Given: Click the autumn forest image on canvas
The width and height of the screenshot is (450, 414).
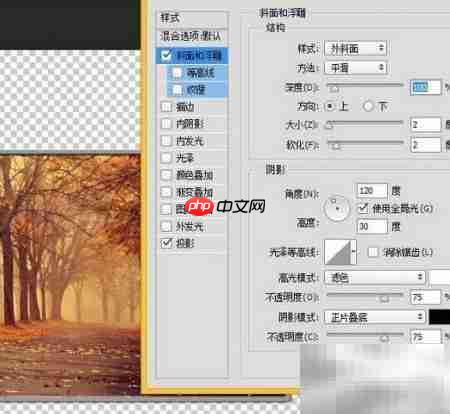Looking at the screenshot, I should pyautogui.click(x=70, y=274).
